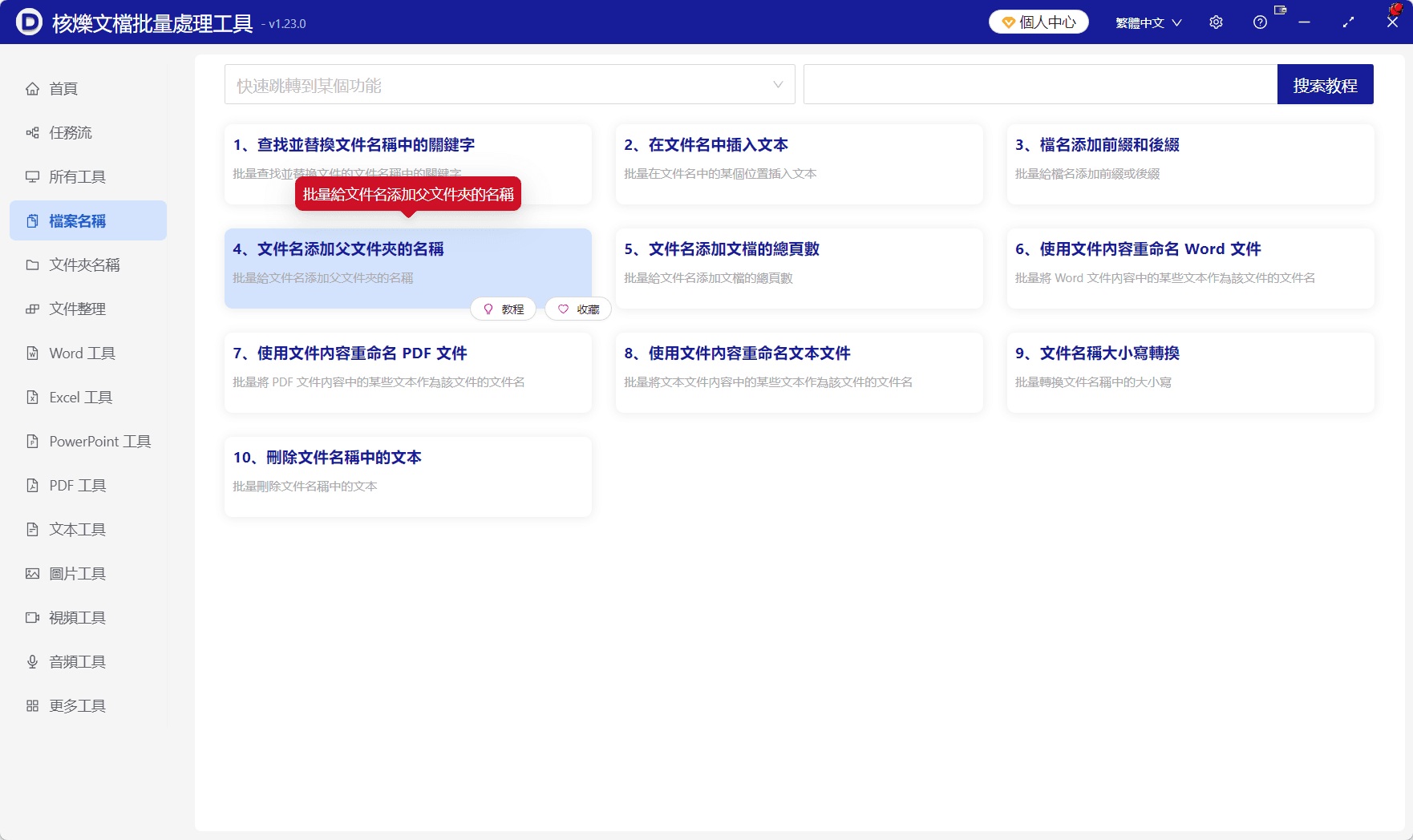Click the grid icon beside 更多工具
Image resolution: width=1413 pixels, height=840 pixels.
(x=32, y=706)
